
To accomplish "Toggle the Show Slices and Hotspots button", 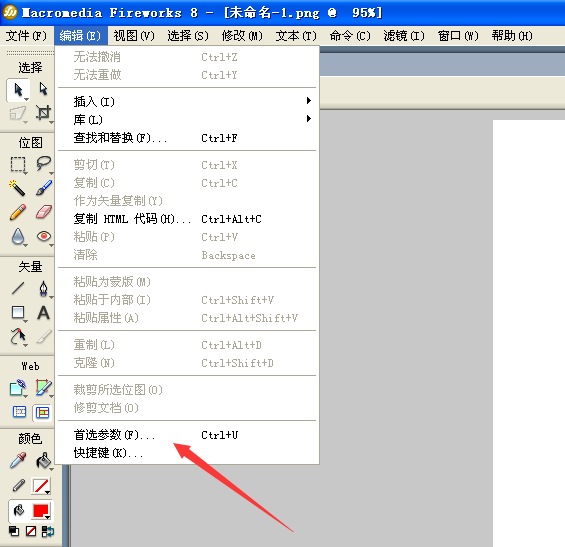I will [43, 413].
